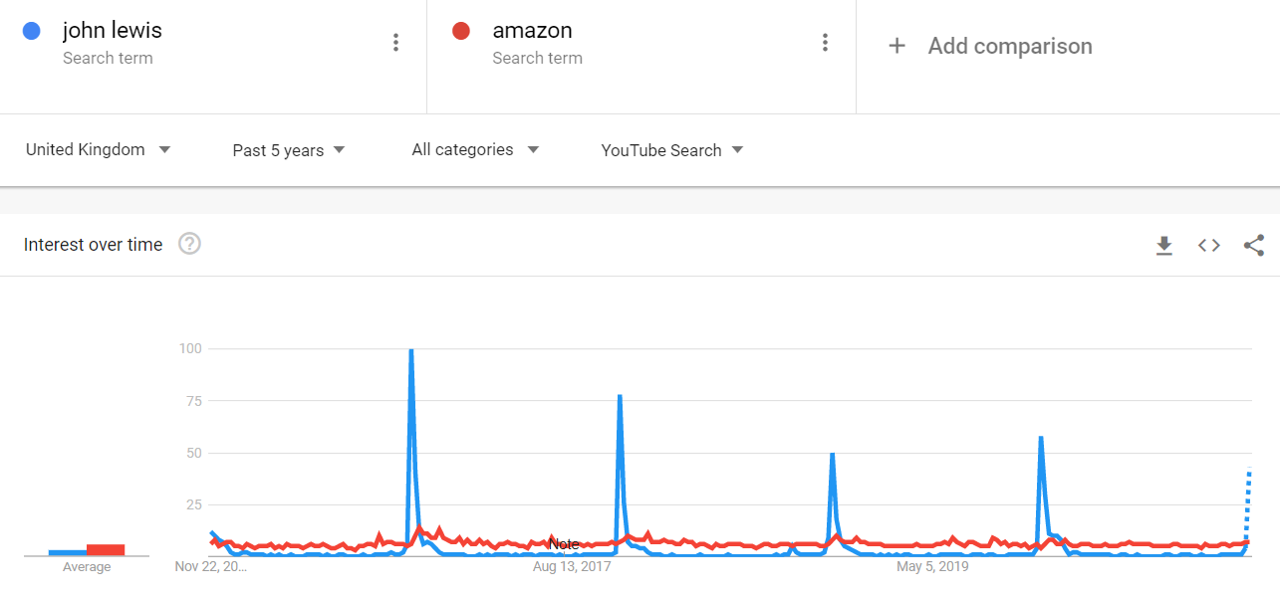Screen dimensions: 1280x598
Task: Expand the United Kingdom region dropdown
Action: (98, 150)
